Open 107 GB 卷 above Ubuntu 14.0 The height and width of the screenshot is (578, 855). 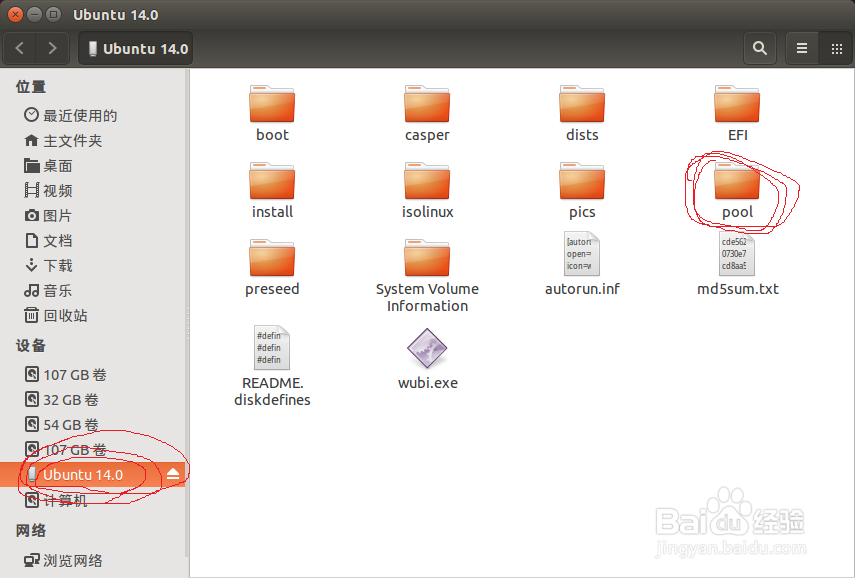click(x=65, y=450)
